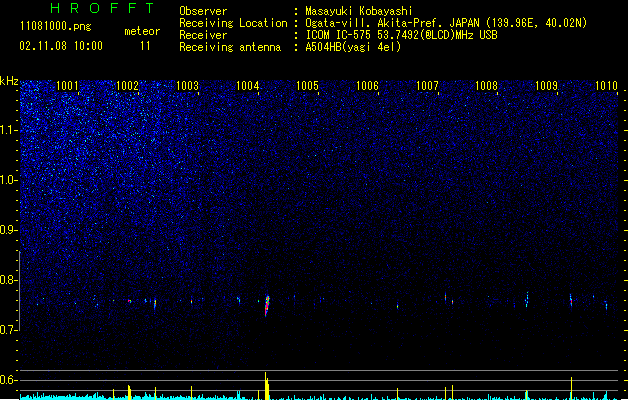The height and width of the screenshot is (400, 629).
Task: Click time marker 1001
Action: click(67, 86)
